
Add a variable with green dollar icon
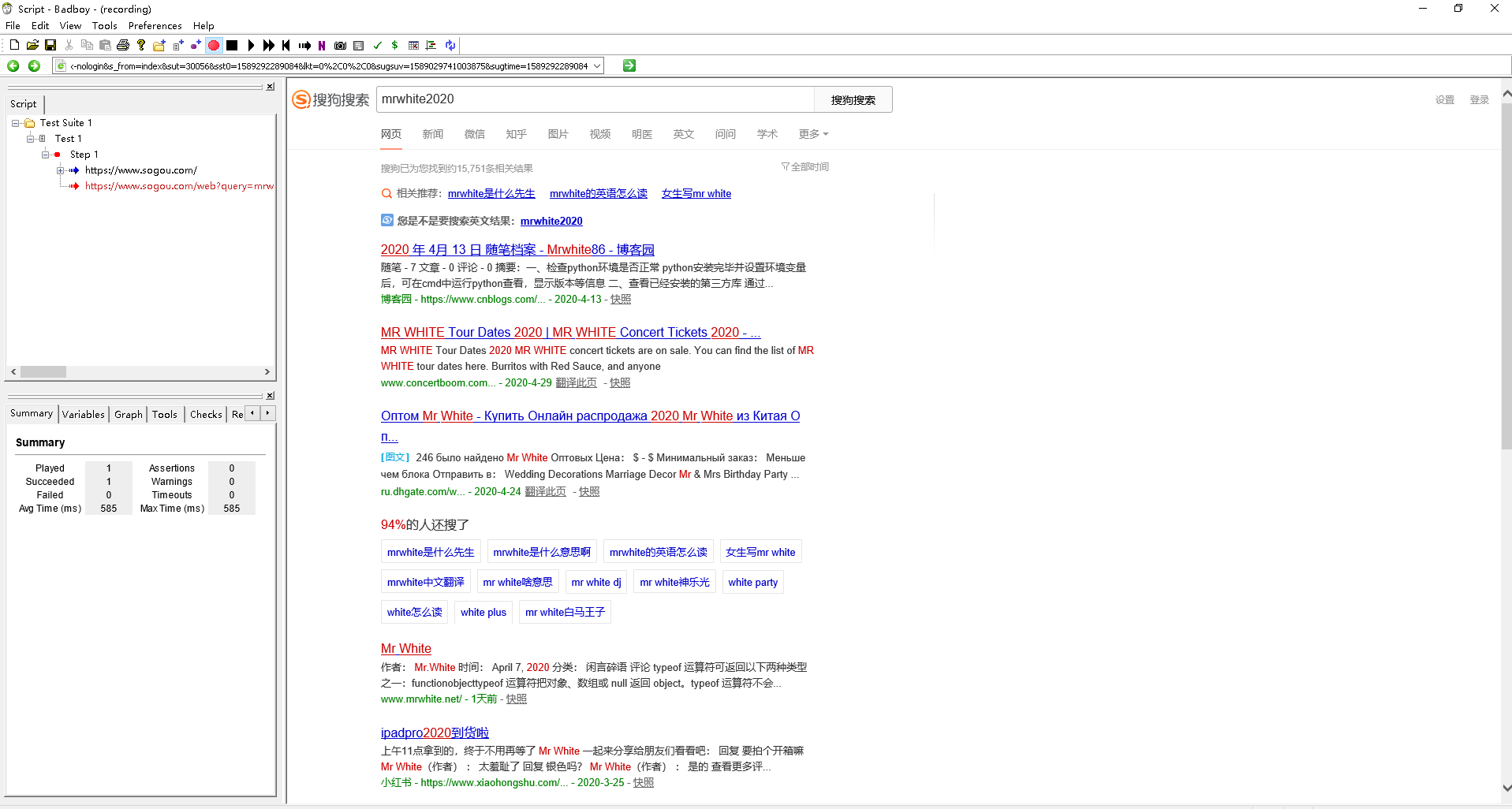(394, 46)
